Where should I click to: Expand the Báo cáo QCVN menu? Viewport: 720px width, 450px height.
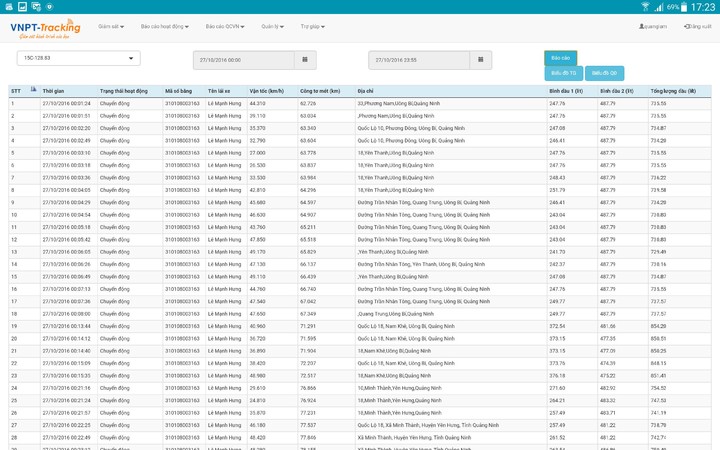(x=225, y=27)
